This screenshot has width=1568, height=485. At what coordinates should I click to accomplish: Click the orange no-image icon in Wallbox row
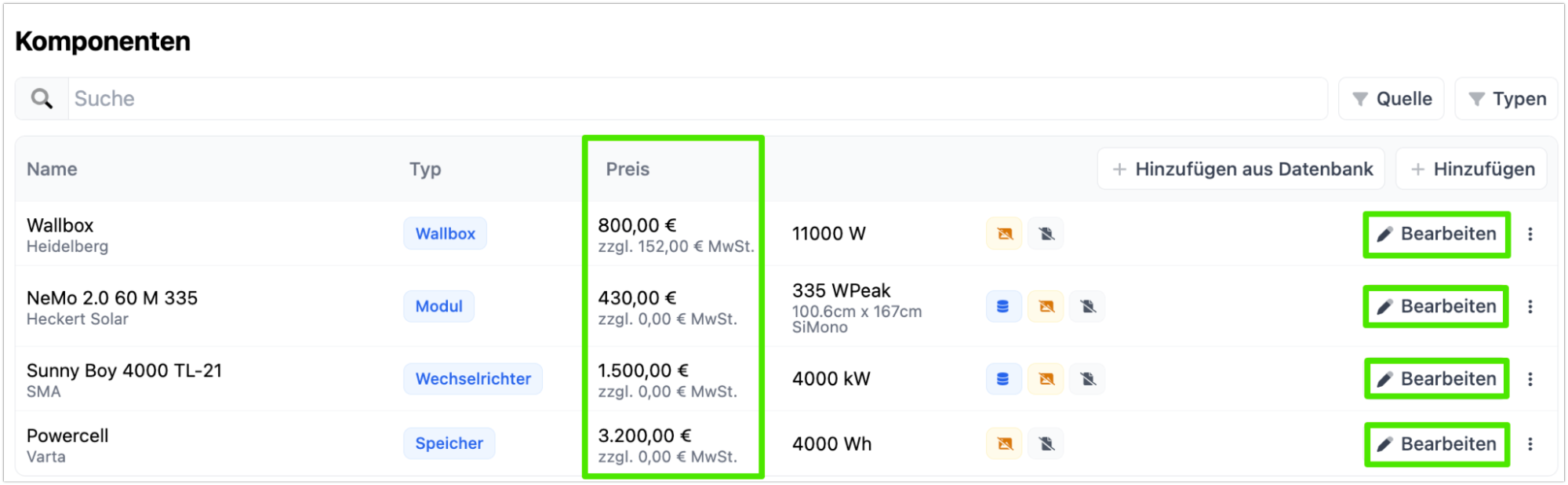[x=1004, y=234]
